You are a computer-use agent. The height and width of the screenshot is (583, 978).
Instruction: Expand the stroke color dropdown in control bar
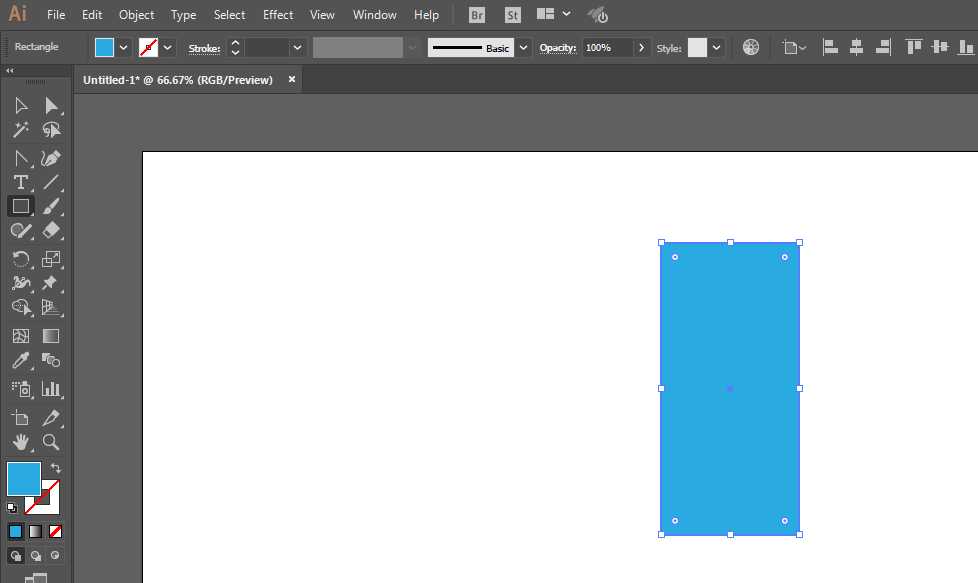(x=168, y=47)
